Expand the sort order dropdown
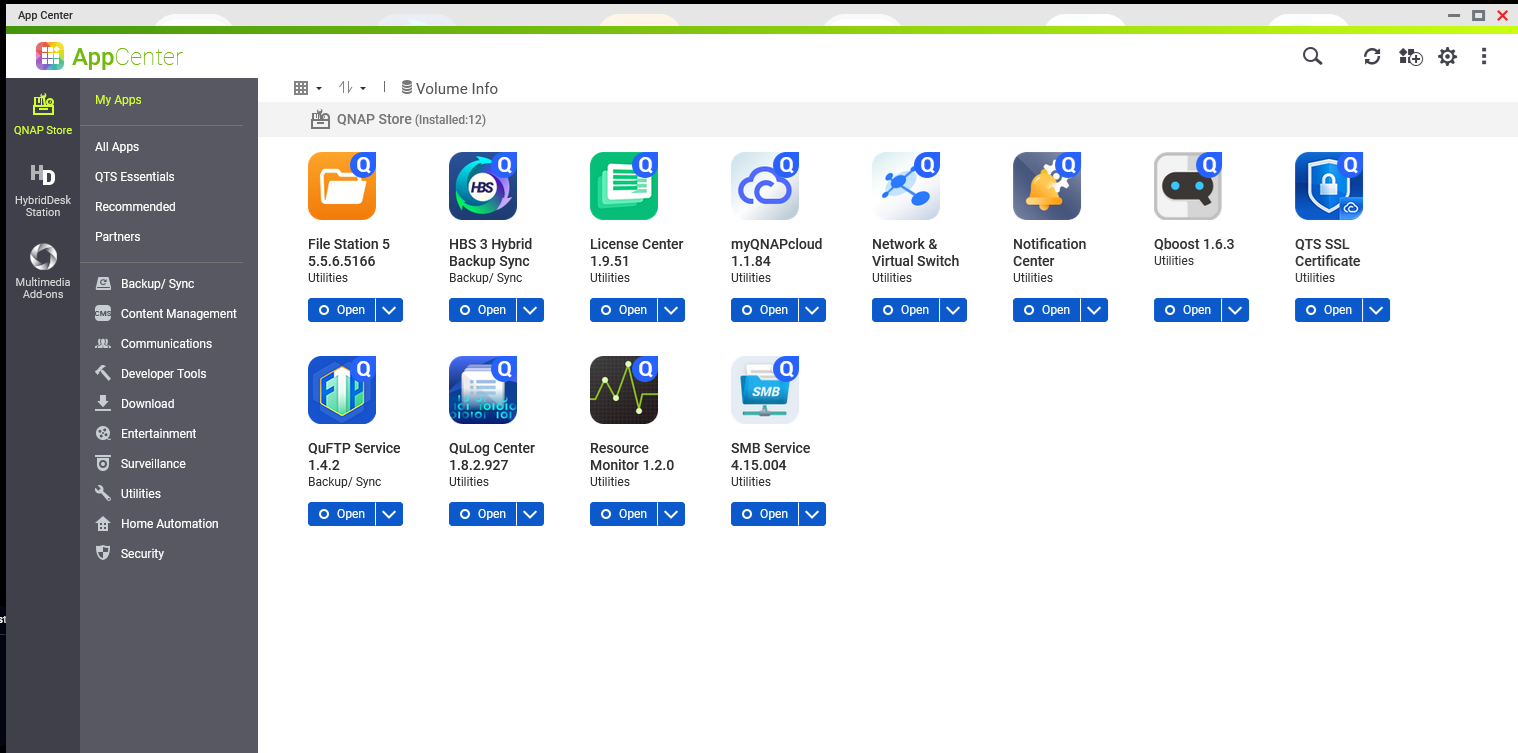This screenshot has width=1518, height=753. (352, 88)
